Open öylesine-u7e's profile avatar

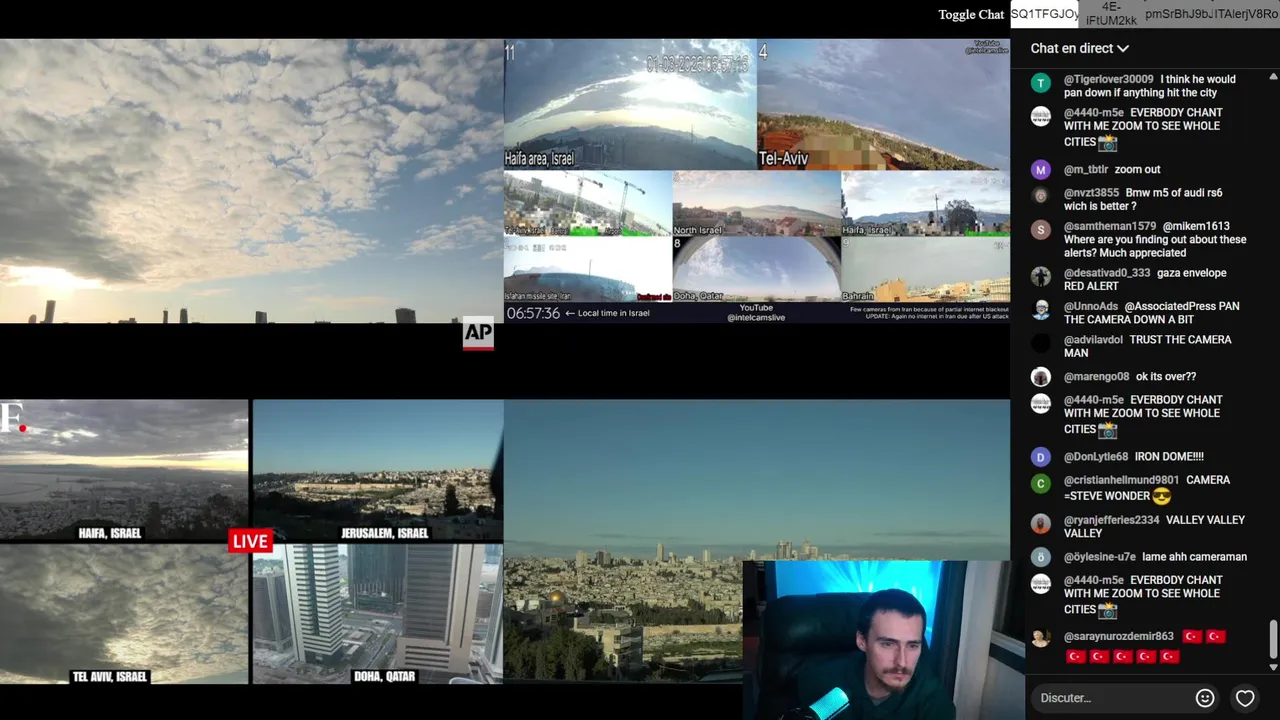pos(1041,557)
